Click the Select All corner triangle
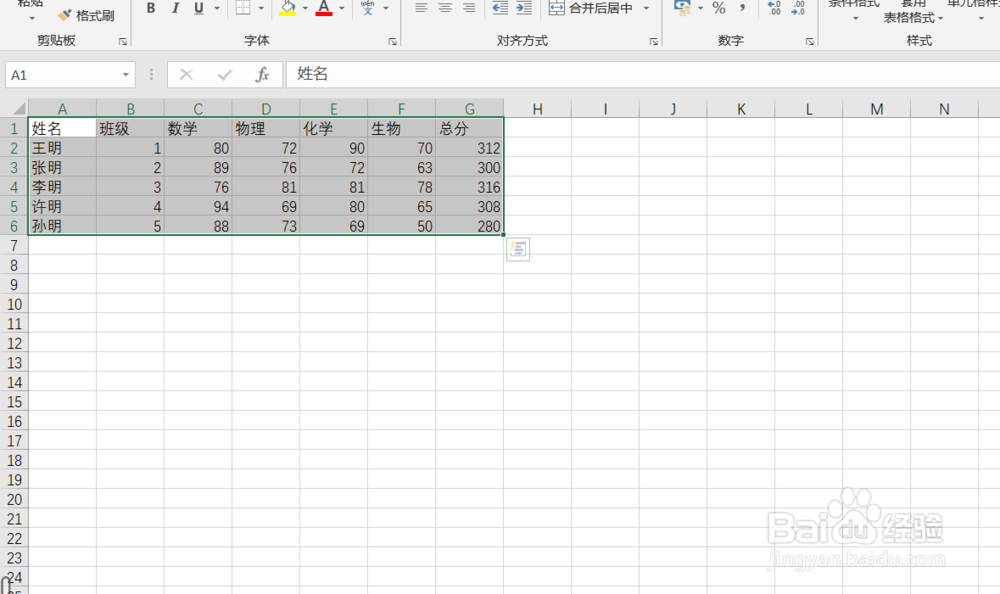 click(x=19, y=108)
